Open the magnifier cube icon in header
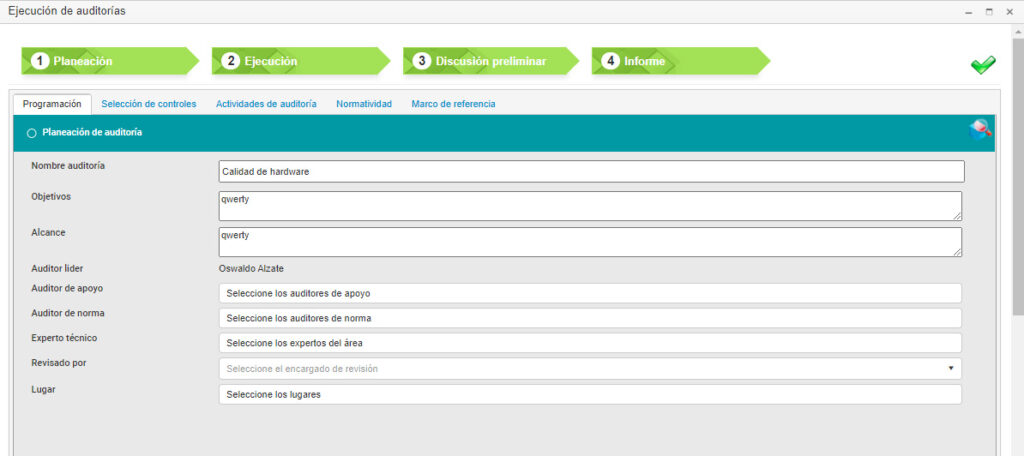 pos(980,130)
